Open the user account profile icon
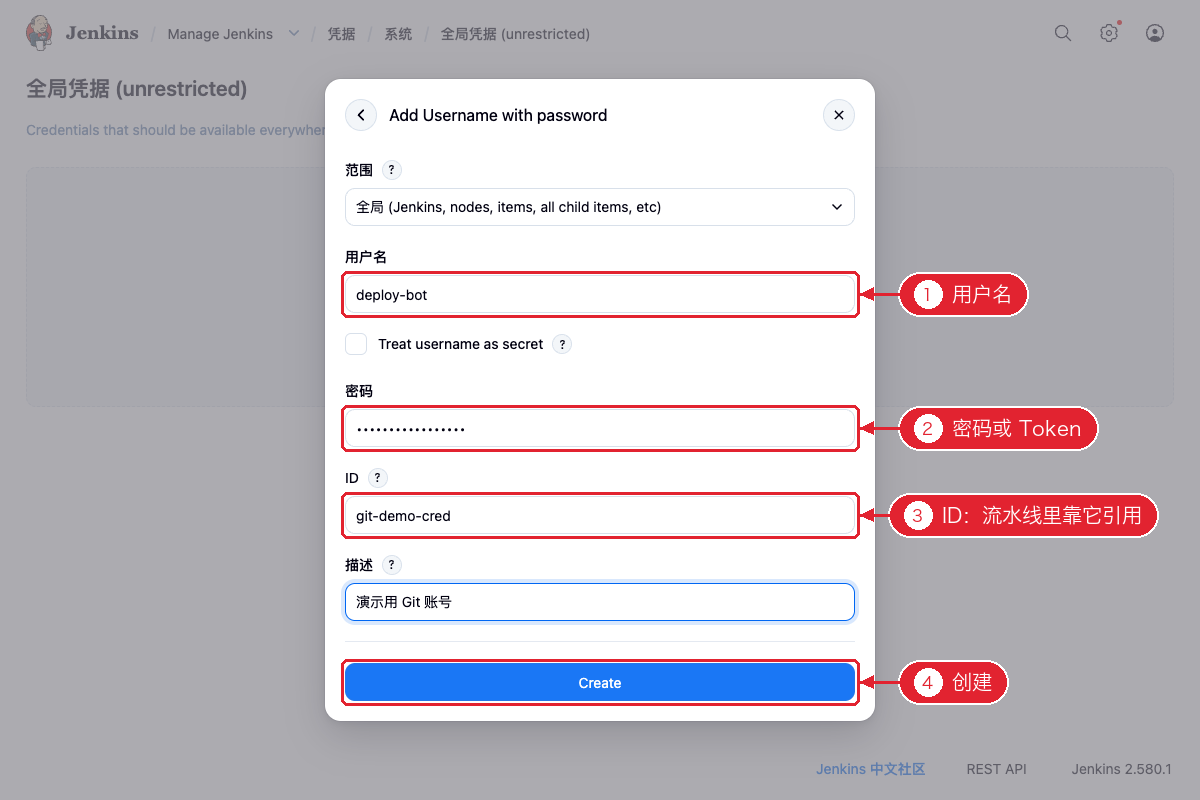This screenshot has width=1200, height=800. coord(1155,33)
